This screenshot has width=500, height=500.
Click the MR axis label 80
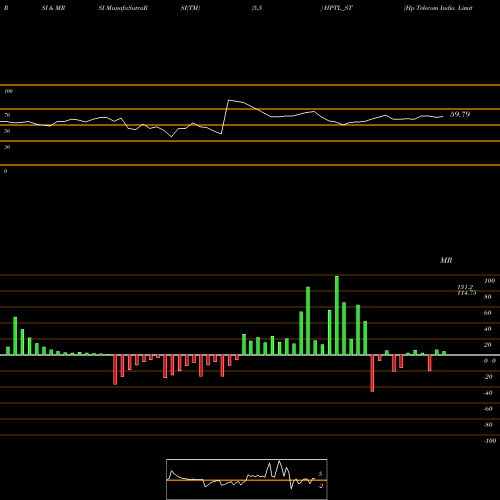tap(488, 297)
